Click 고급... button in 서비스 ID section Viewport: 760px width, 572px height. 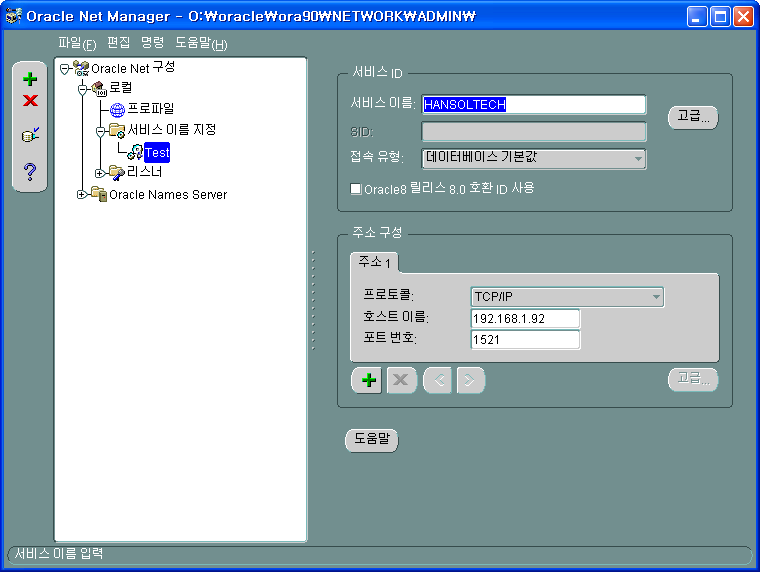click(x=693, y=117)
